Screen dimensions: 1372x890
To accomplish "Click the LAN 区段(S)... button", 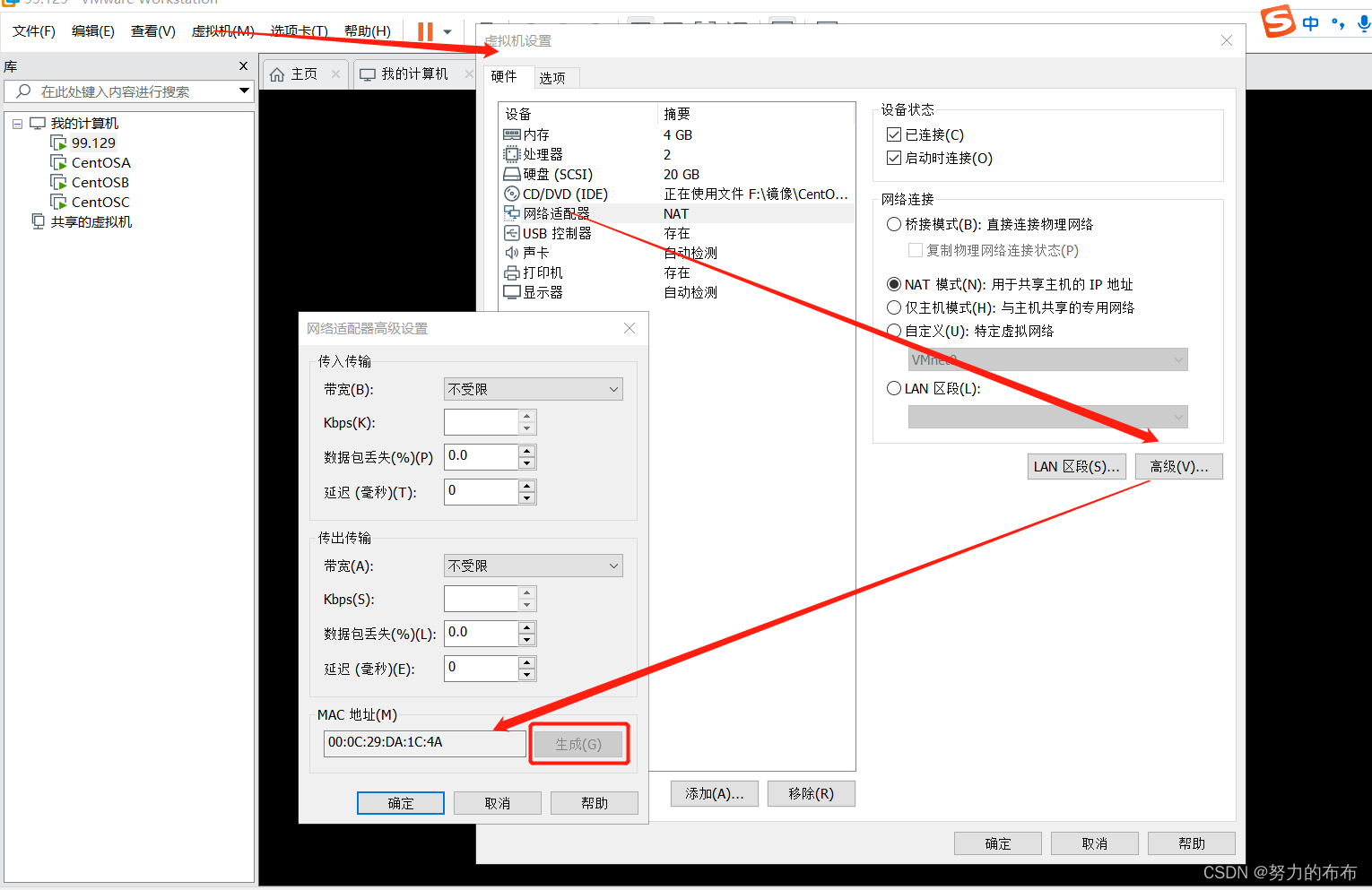I will pyautogui.click(x=1076, y=466).
